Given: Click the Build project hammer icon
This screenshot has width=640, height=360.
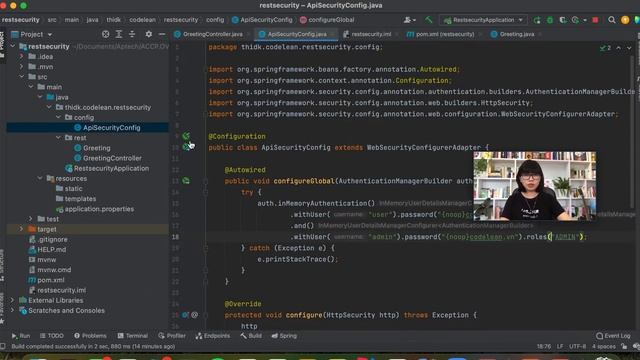Looking at the screenshot, I should (x=429, y=20).
